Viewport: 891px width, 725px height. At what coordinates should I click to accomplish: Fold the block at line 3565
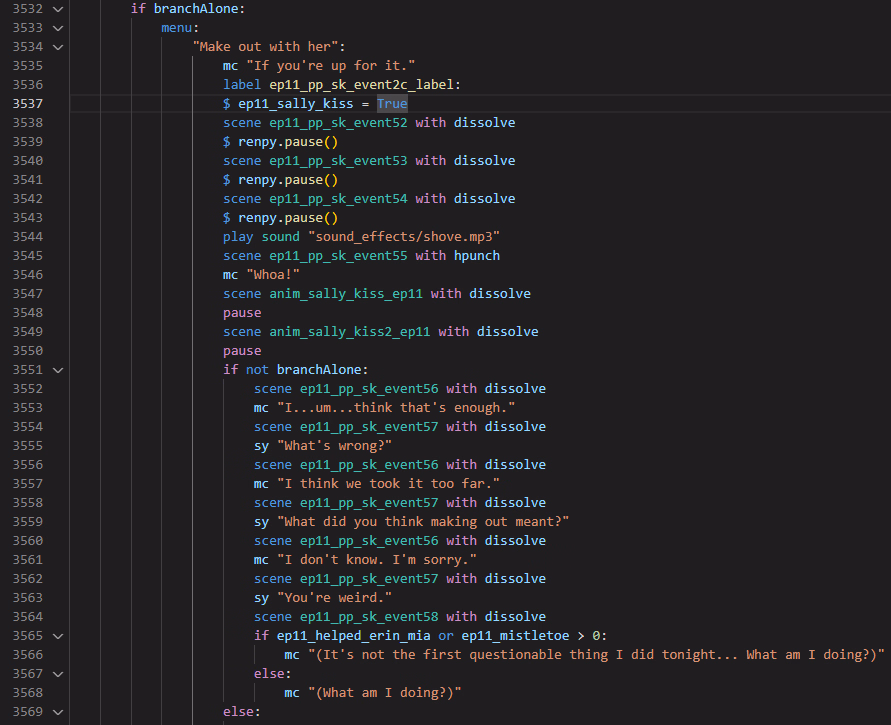click(56, 636)
